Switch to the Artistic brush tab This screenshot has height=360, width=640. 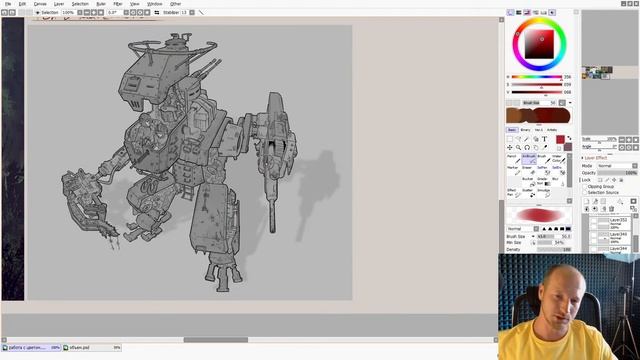point(552,130)
